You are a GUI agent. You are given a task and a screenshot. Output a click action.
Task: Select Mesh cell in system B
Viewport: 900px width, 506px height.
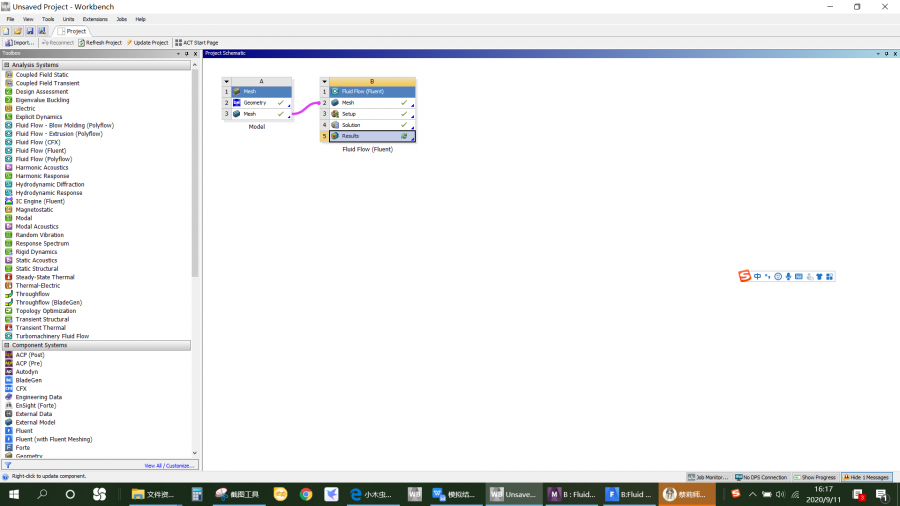click(372, 103)
